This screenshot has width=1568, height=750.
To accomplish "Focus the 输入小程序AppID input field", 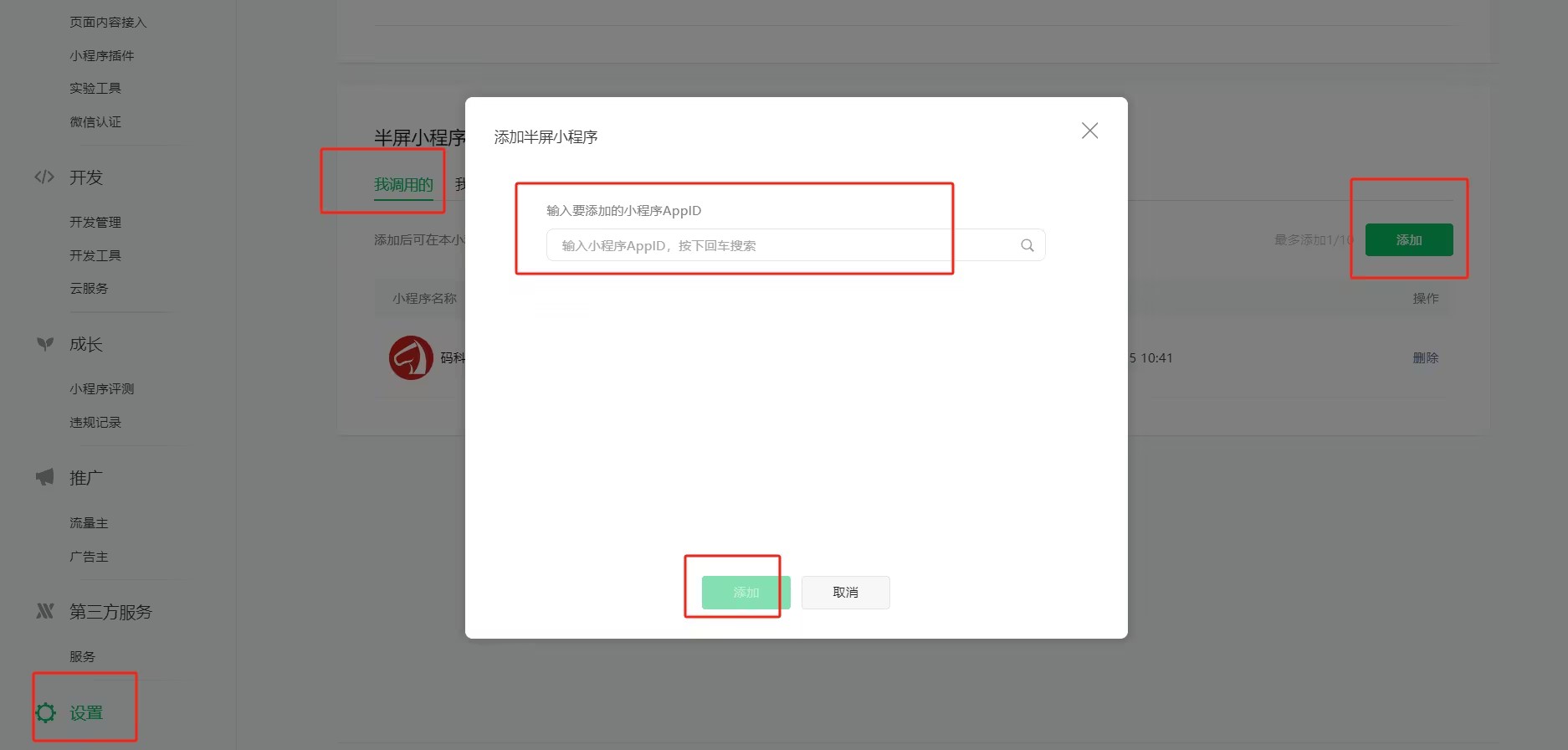I will pyautogui.click(x=796, y=245).
